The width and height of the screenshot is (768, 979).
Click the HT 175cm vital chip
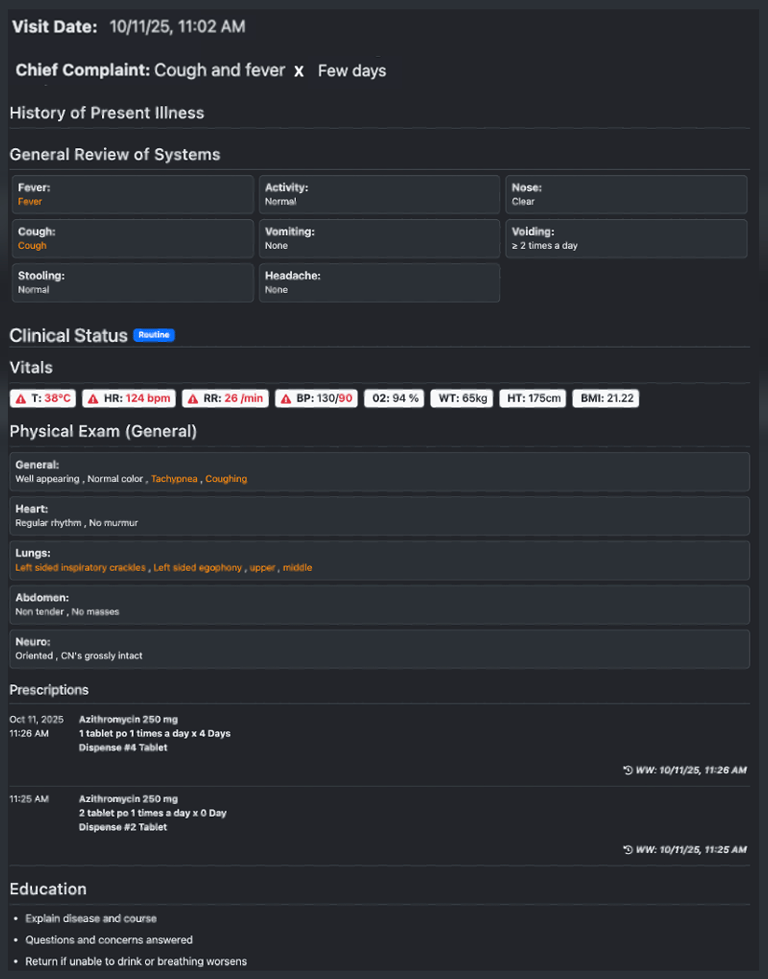click(x=533, y=399)
